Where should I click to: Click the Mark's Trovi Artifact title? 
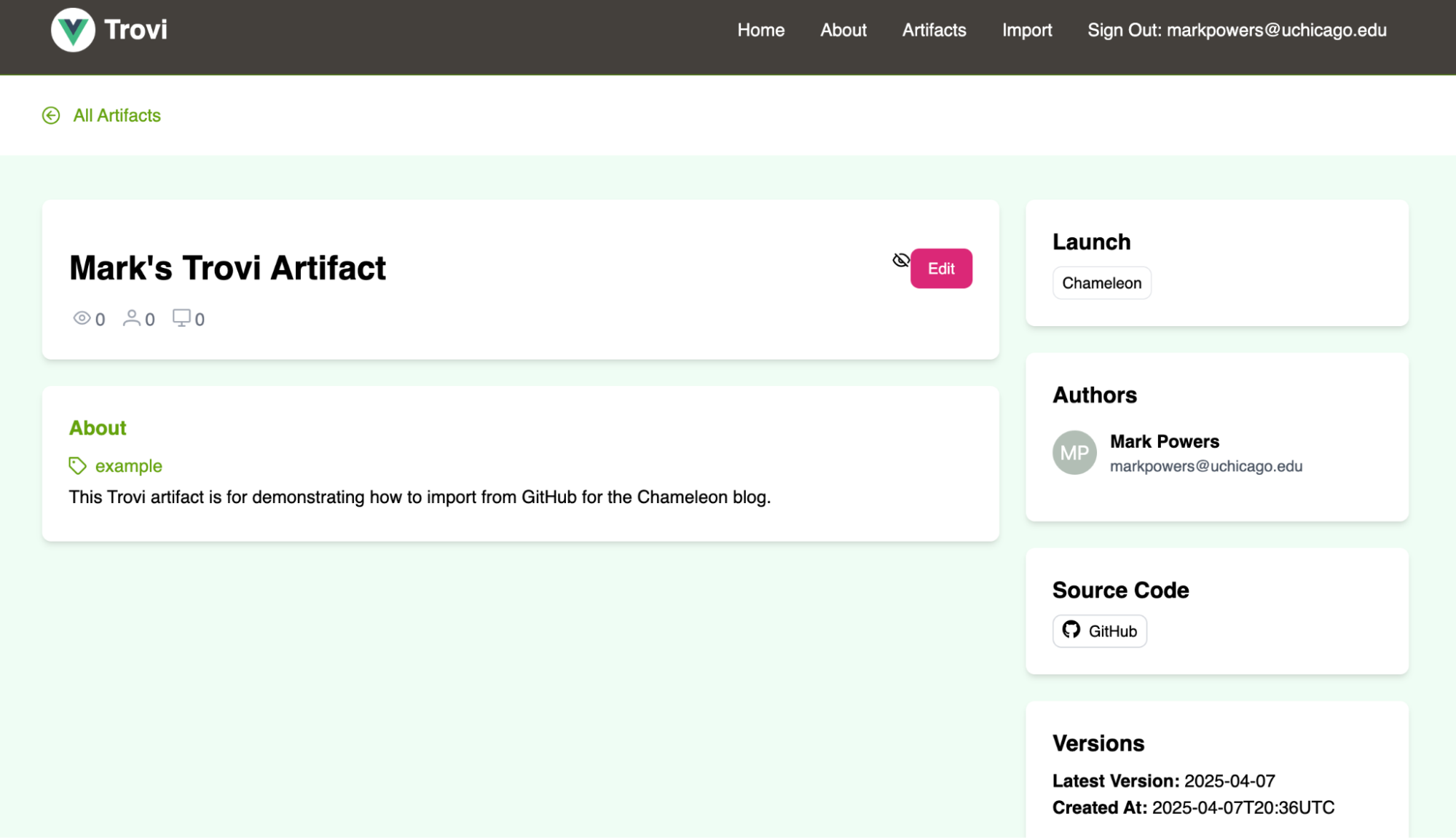227,268
